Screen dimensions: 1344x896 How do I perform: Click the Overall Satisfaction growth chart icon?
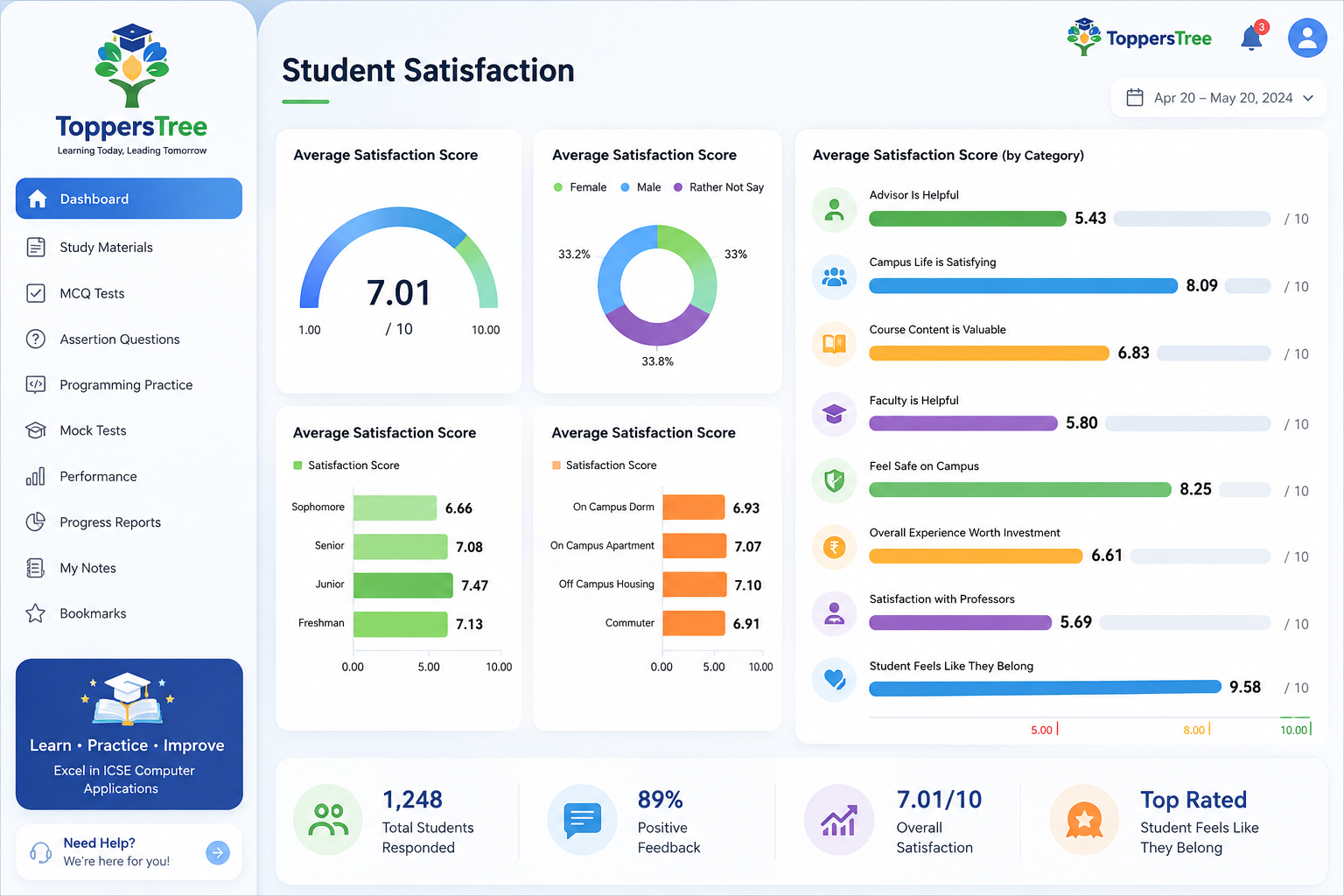coord(838,820)
